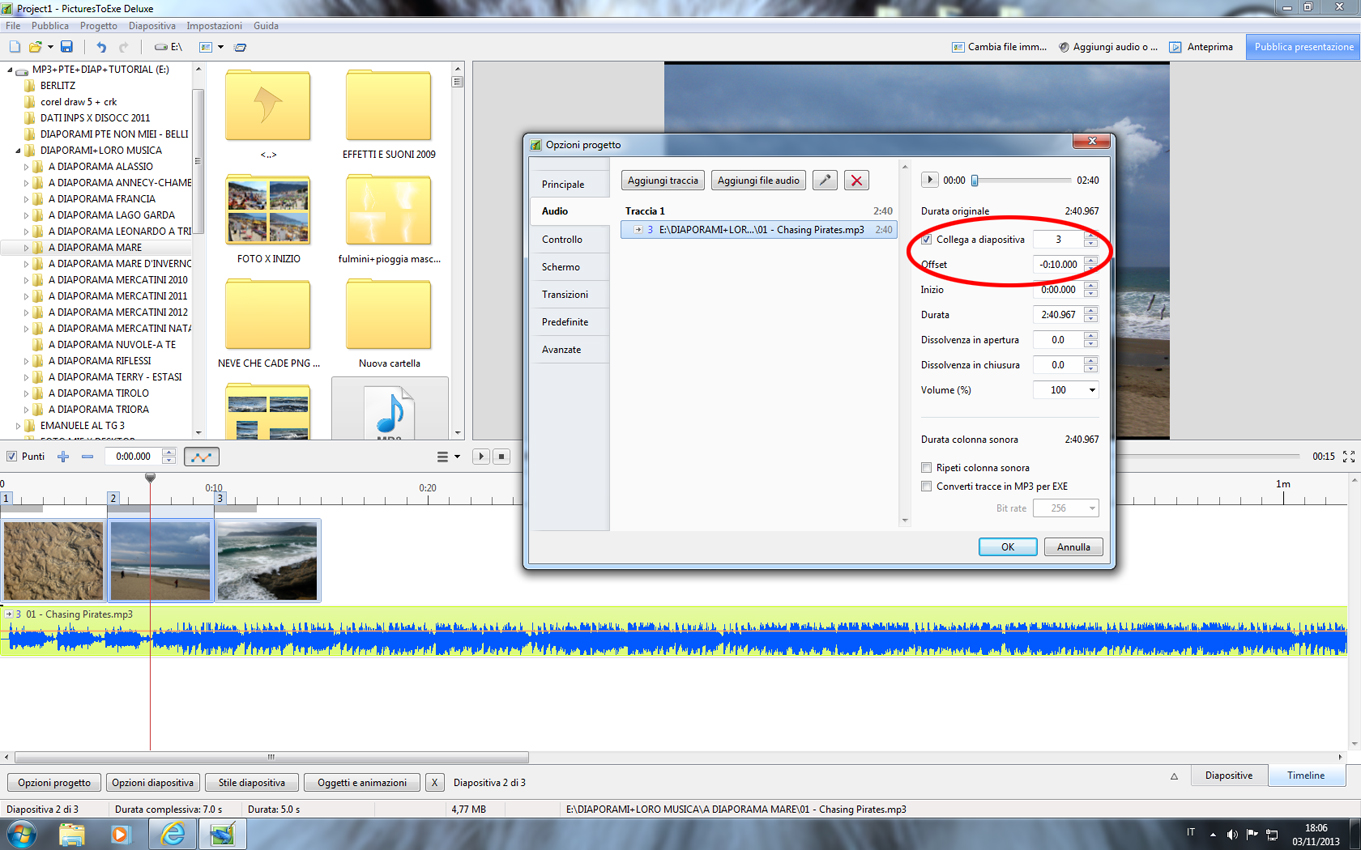Image resolution: width=1361 pixels, height=850 pixels.
Task: Click the blue Save project icon in toolbar
Action: point(67,47)
